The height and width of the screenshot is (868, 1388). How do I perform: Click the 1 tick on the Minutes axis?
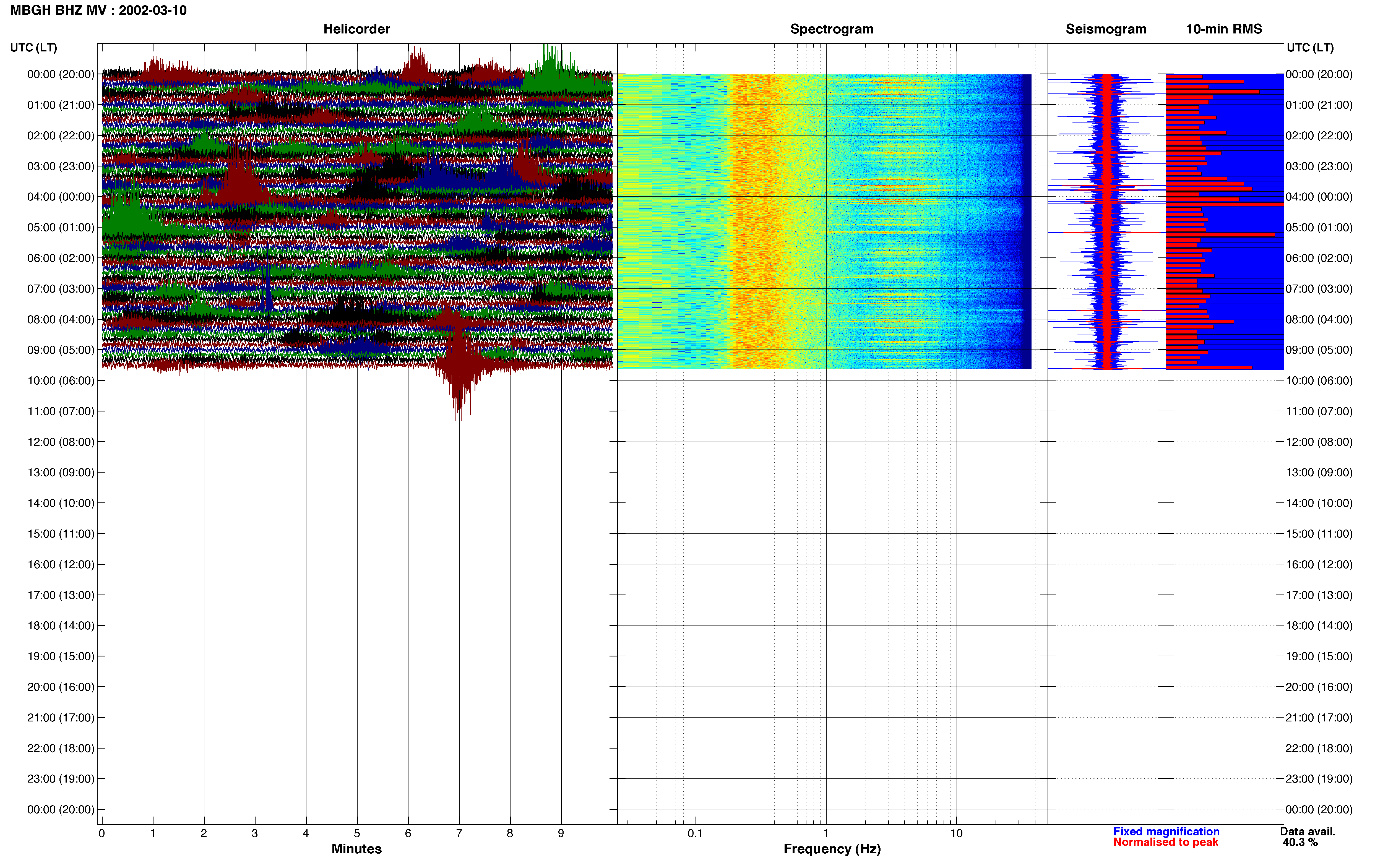pyautogui.click(x=153, y=833)
